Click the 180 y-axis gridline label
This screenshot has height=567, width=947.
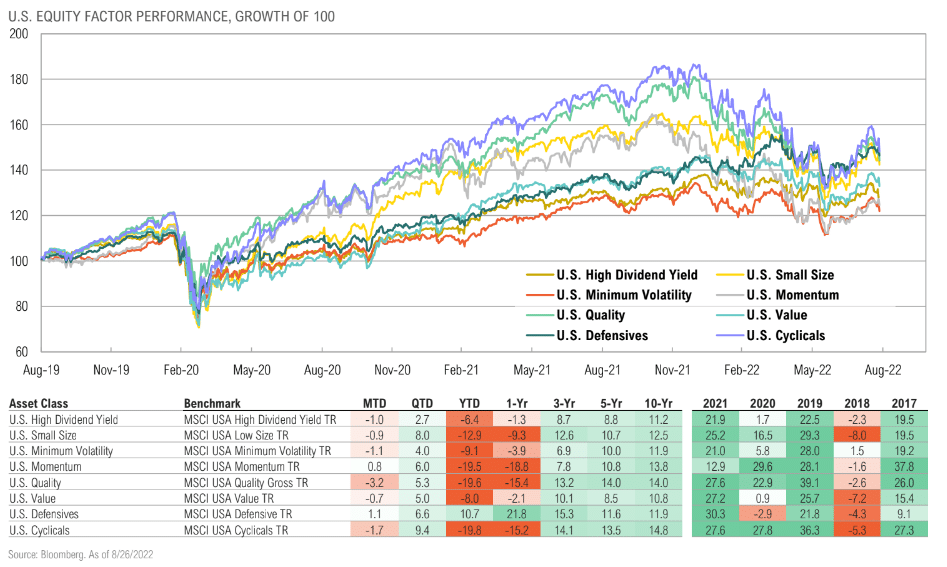(19, 80)
